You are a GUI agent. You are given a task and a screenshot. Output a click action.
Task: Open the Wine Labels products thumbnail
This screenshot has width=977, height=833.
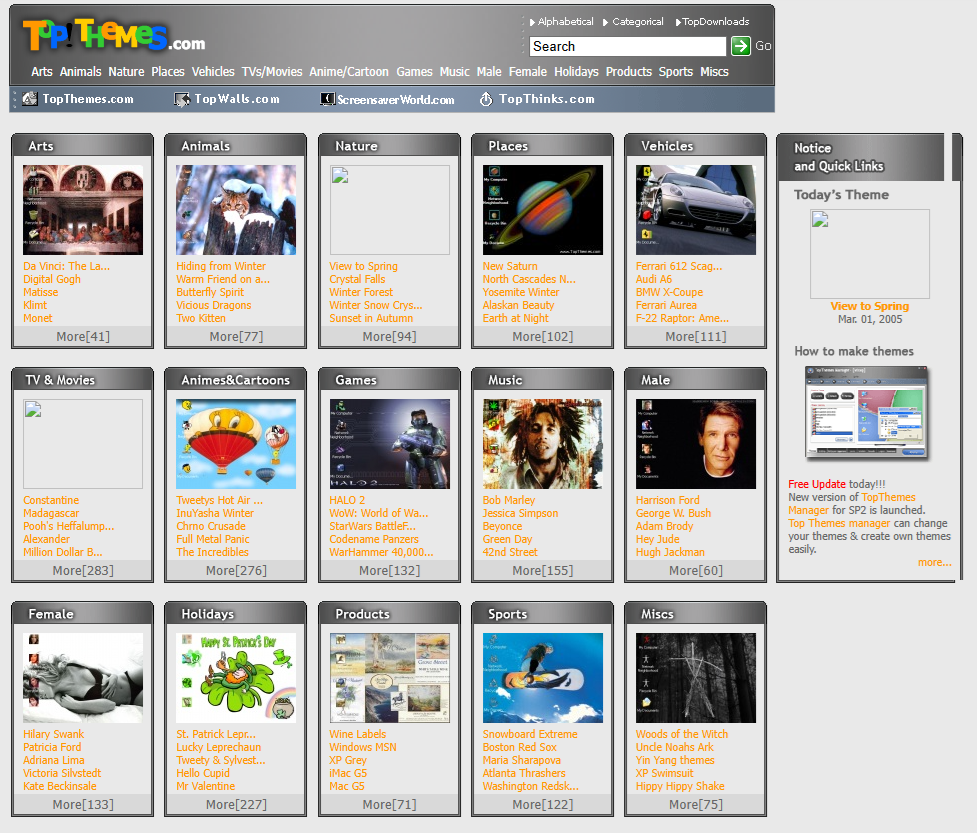[x=389, y=678]
